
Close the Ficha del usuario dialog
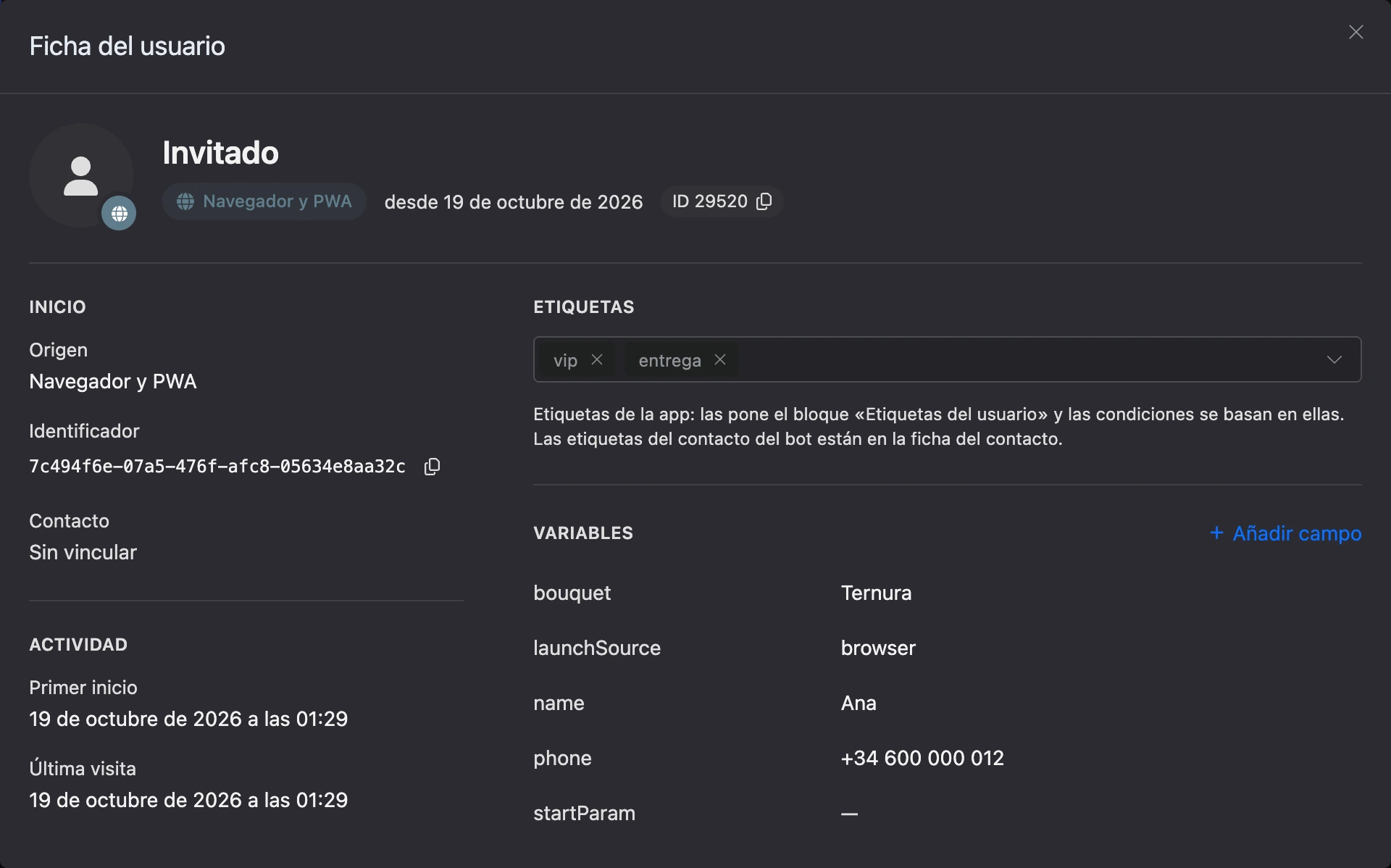1356,32
